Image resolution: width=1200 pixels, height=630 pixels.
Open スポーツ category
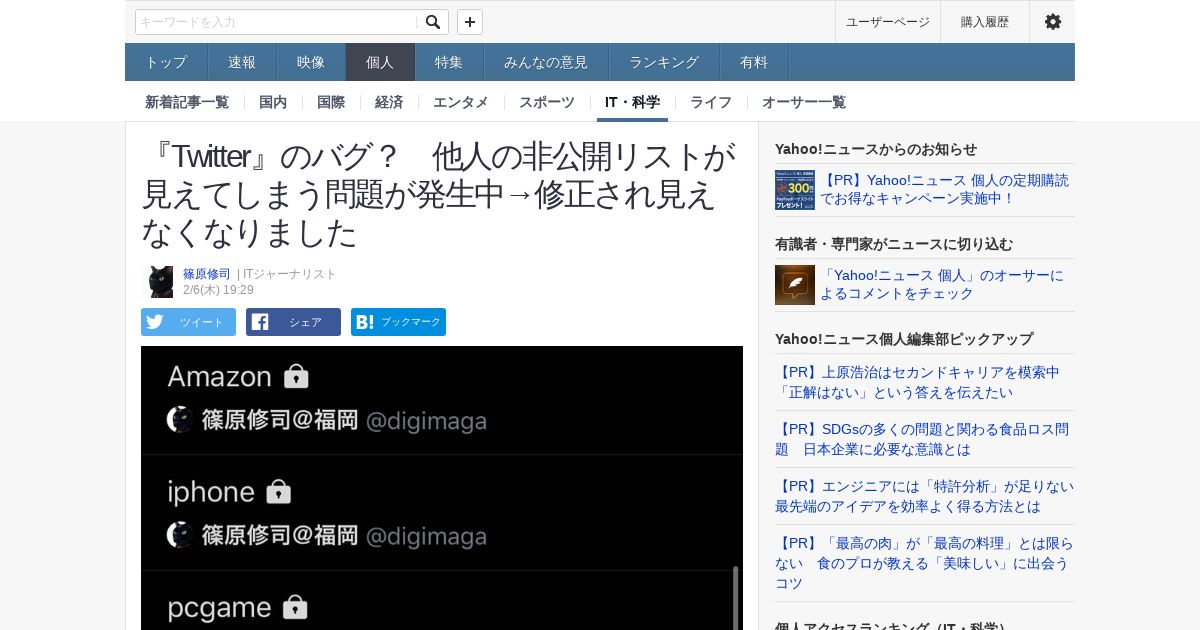pos(547,102)
